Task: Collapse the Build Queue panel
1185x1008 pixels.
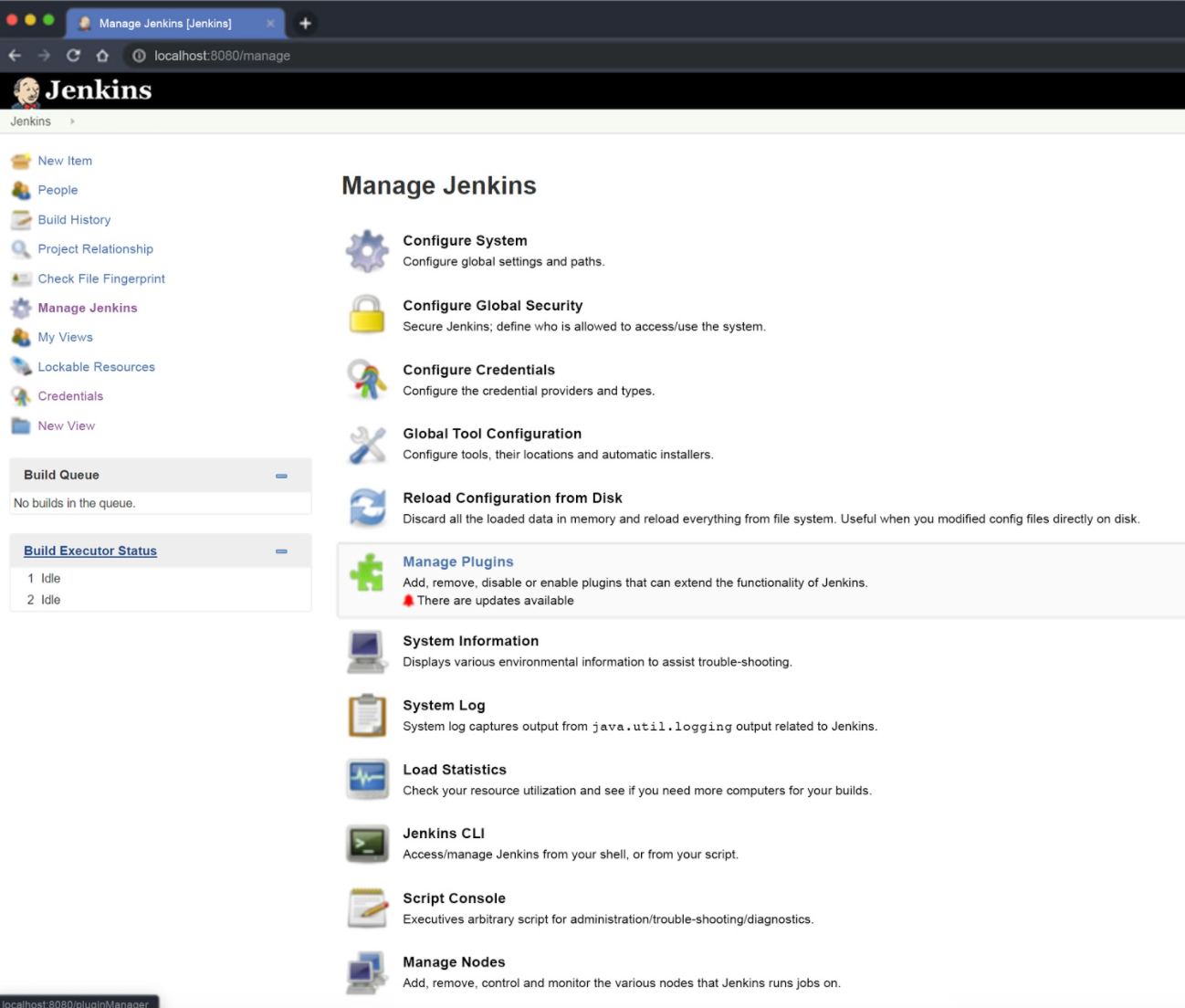Action: point(281,476)
